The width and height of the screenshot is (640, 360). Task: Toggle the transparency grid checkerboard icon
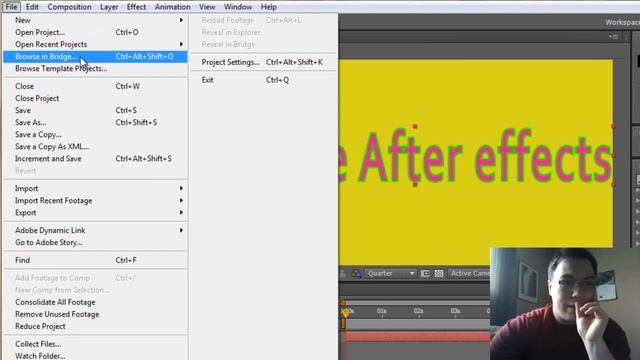pos(439,273)
